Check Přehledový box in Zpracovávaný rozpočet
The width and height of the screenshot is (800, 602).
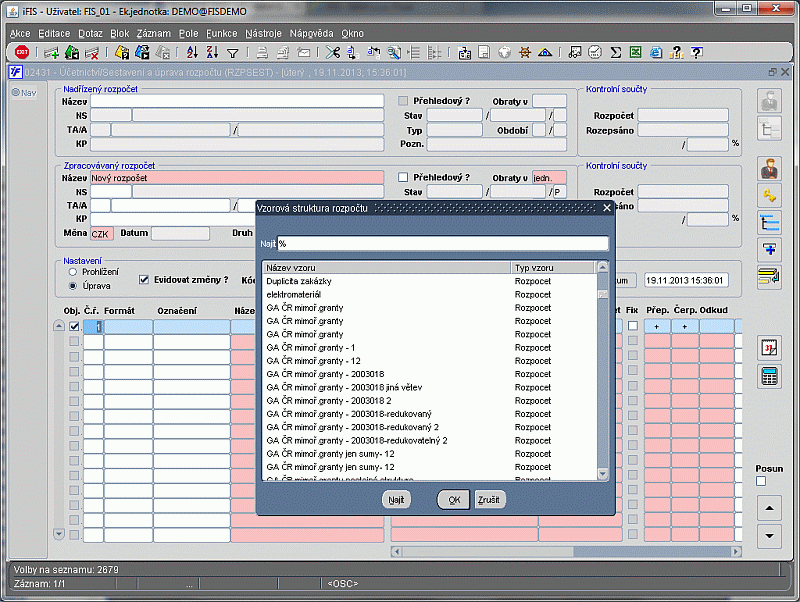404,177
